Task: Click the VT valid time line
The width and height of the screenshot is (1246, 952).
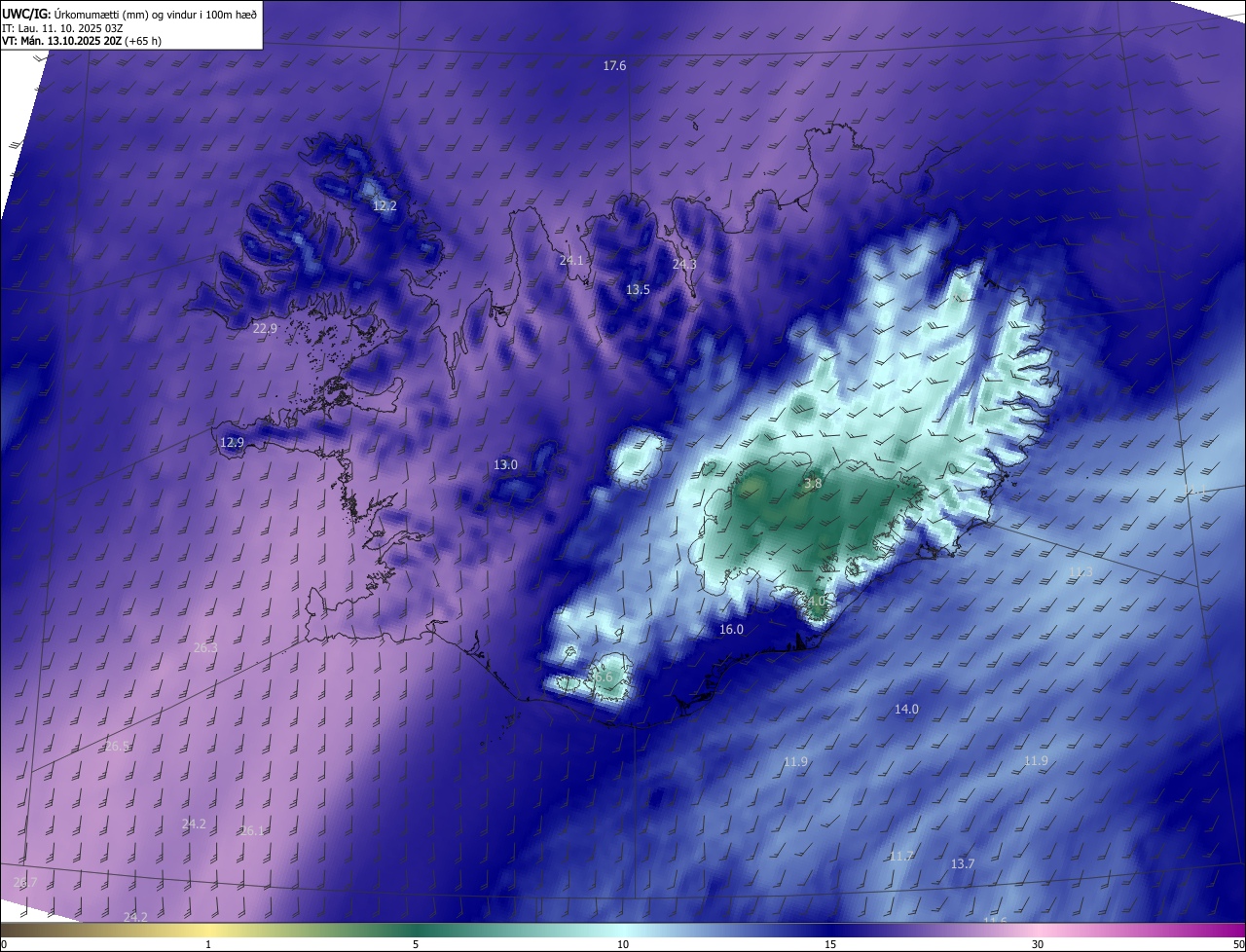Action: pyautogui.click(x=82, y=41)
